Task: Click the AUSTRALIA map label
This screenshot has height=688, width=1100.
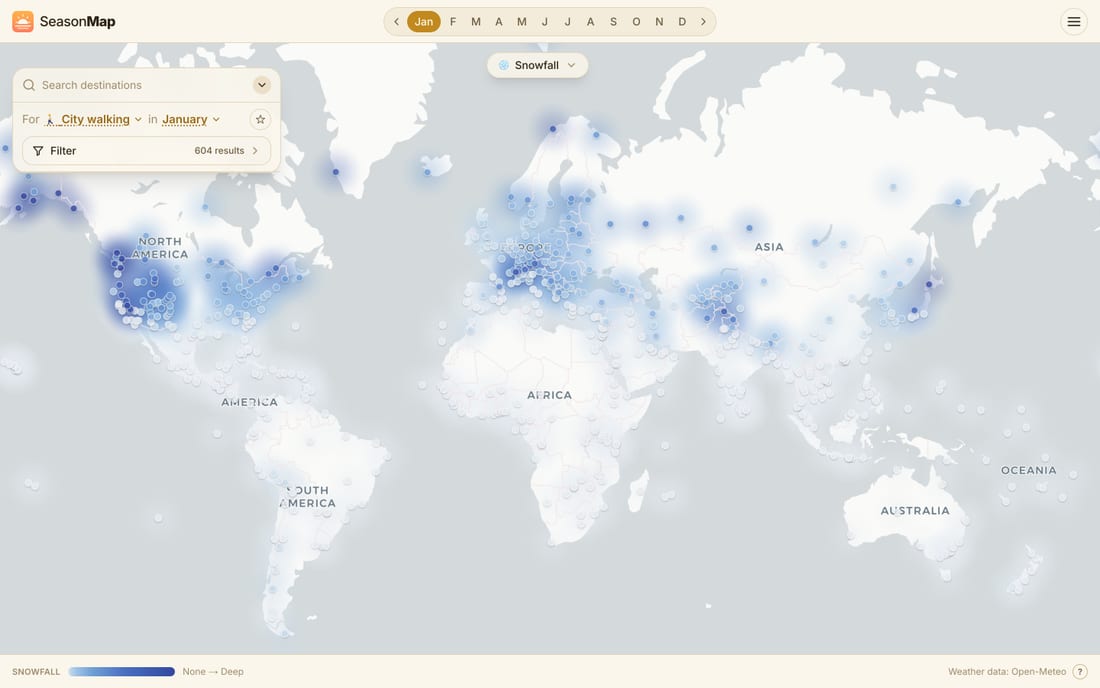Action: point(915,511)
